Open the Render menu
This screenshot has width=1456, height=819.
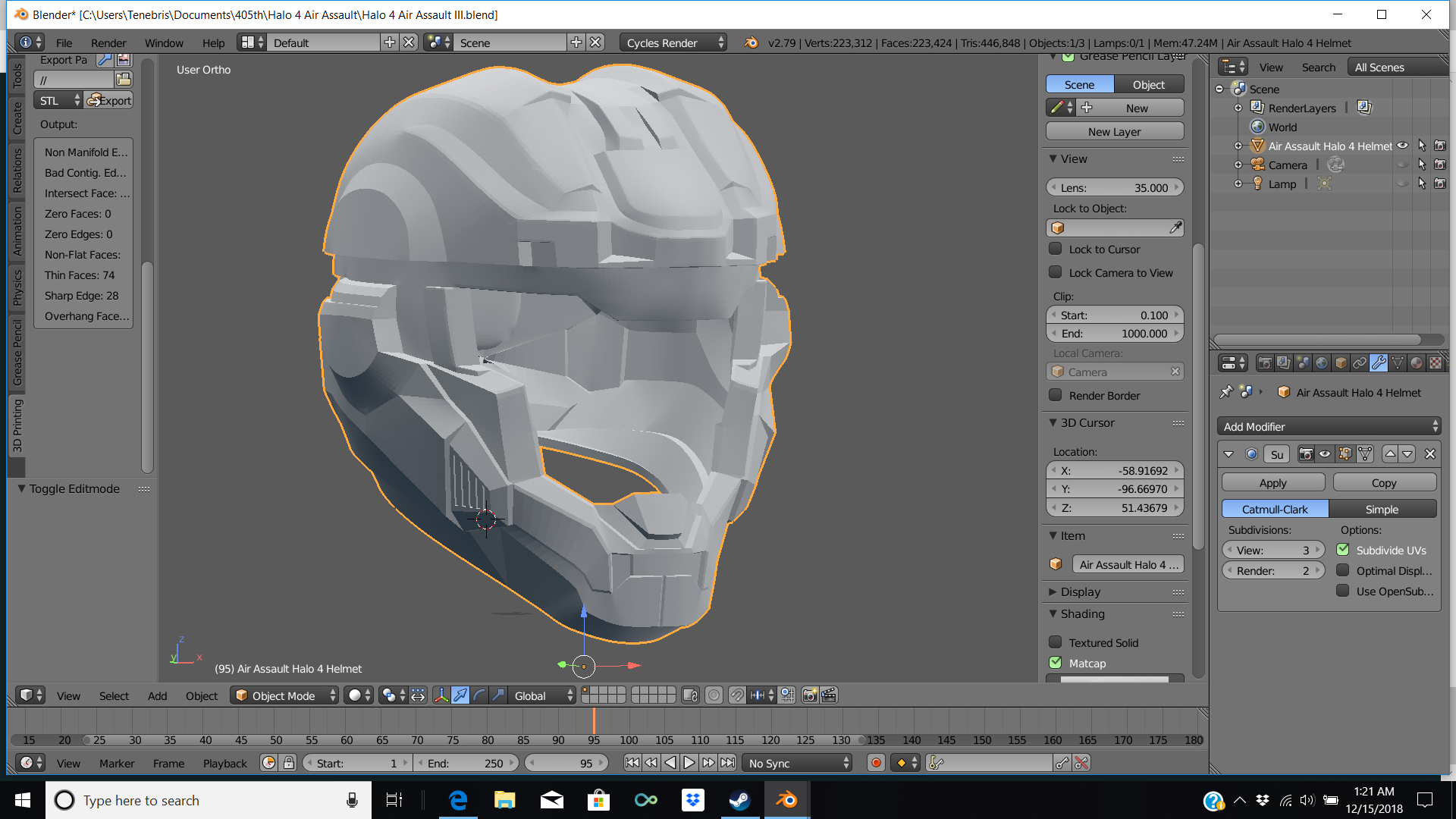(108, 42)
